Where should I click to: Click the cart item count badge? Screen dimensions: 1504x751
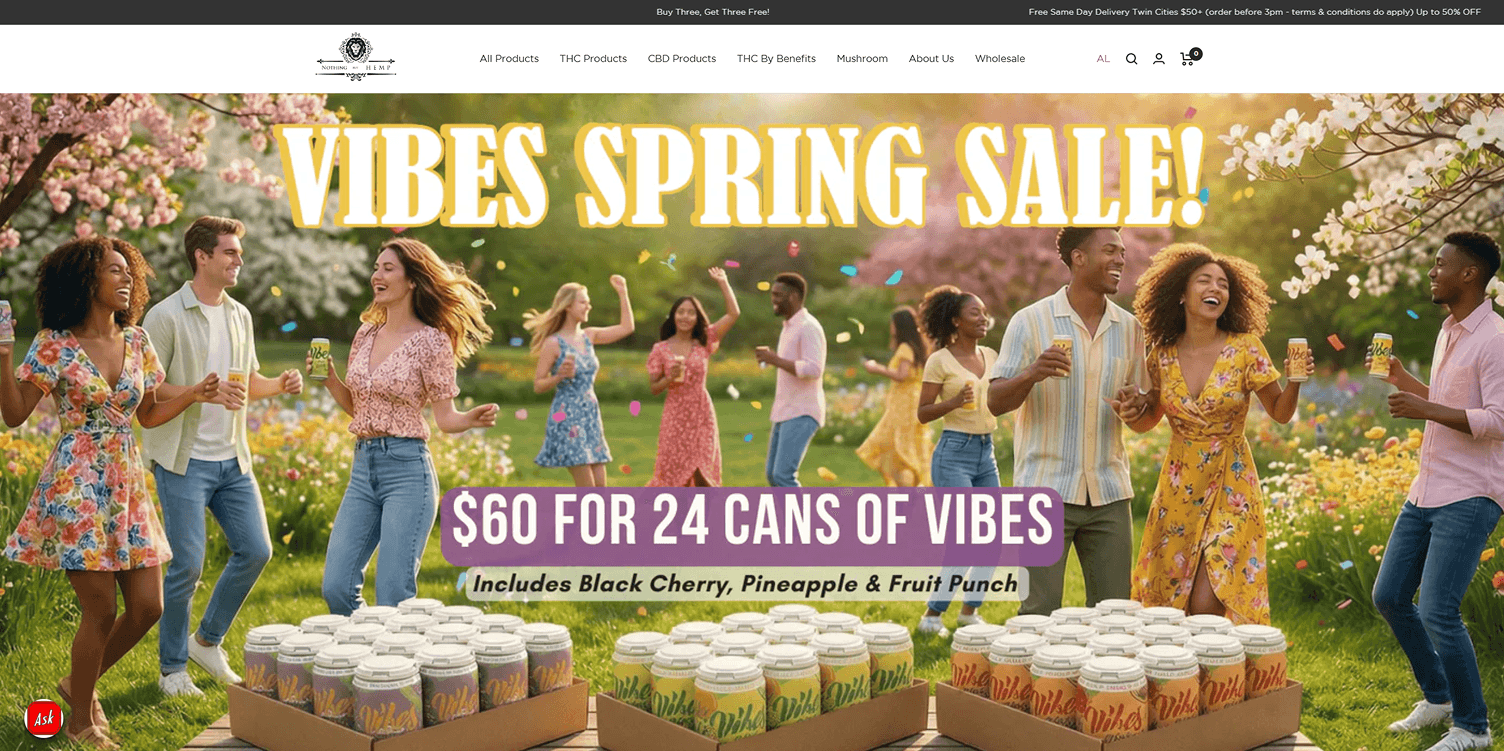1196,54
